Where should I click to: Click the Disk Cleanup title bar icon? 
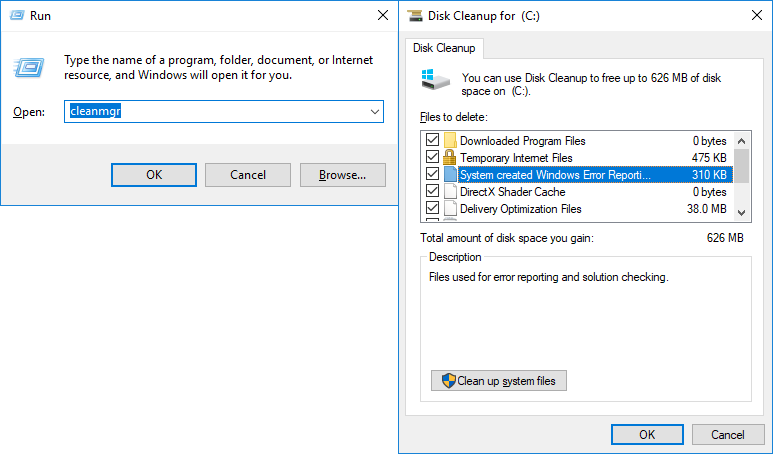416,16
